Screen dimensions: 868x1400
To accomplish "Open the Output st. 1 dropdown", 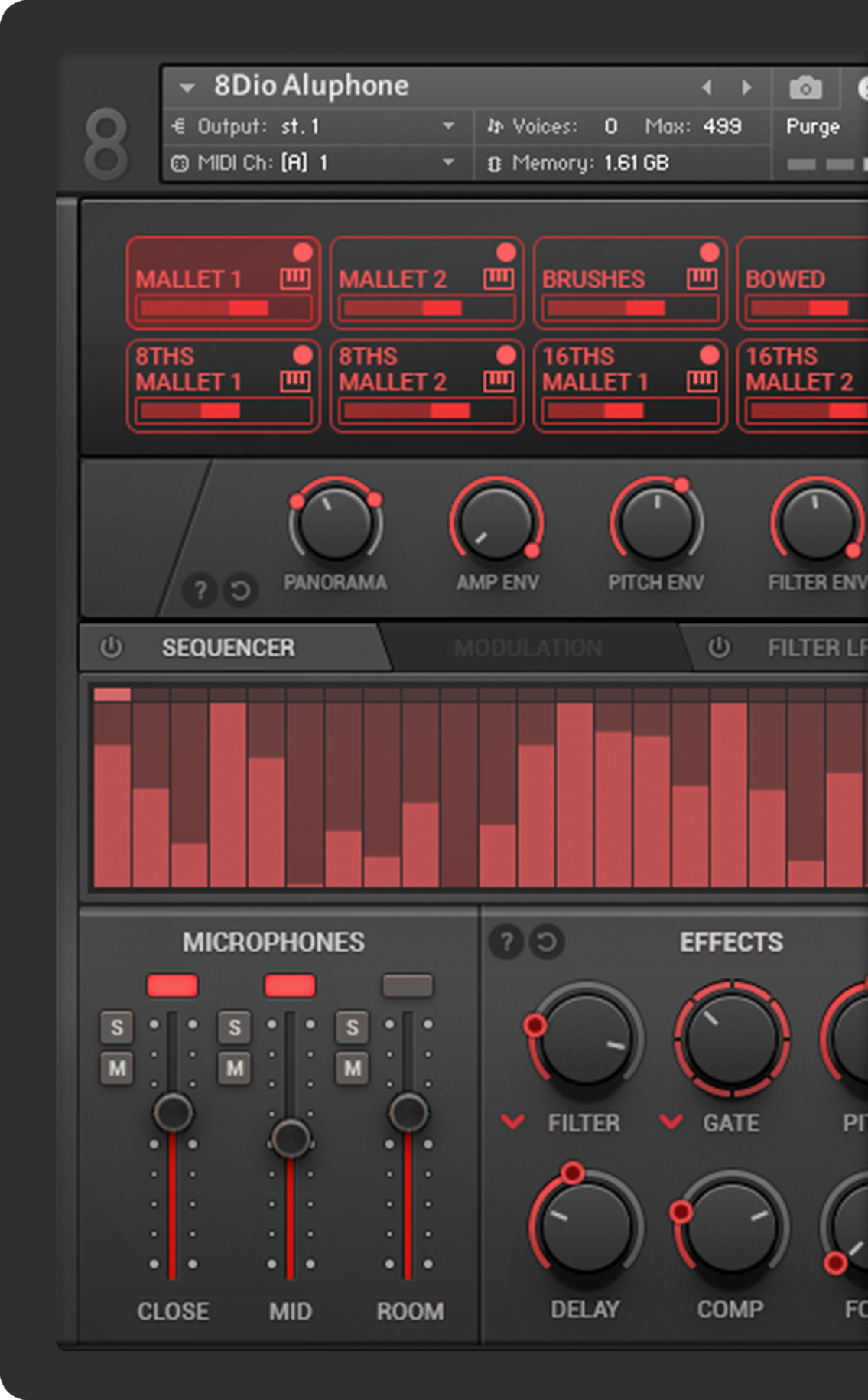I will point(449,126).
